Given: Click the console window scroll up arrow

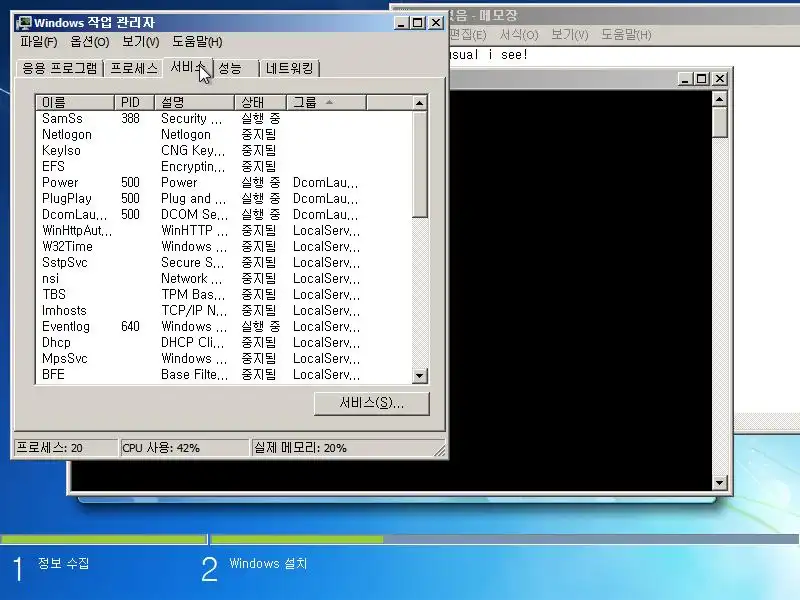Looking at the screenshot, I should (719, 99).
